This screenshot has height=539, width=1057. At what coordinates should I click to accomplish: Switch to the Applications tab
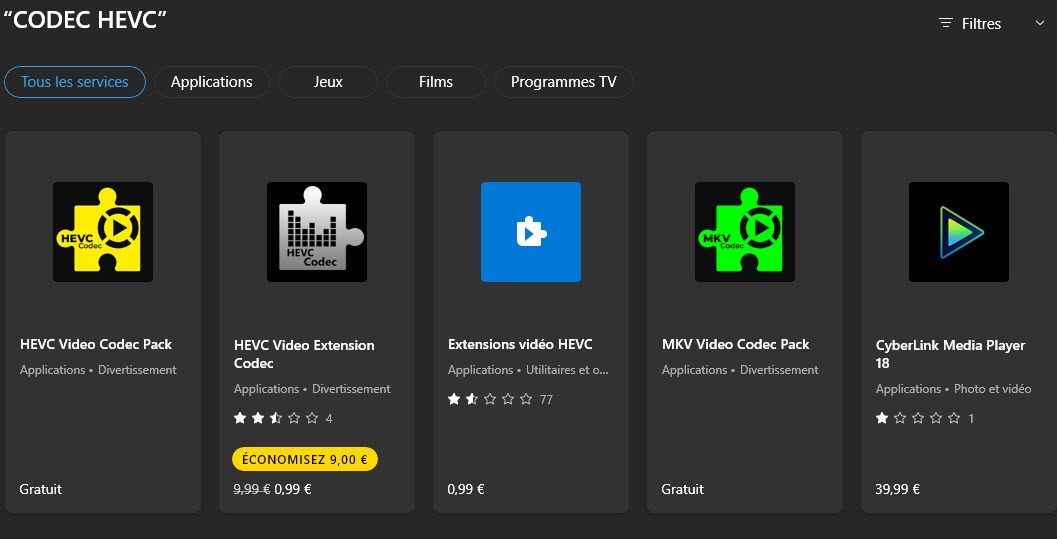tap(212, 82)
